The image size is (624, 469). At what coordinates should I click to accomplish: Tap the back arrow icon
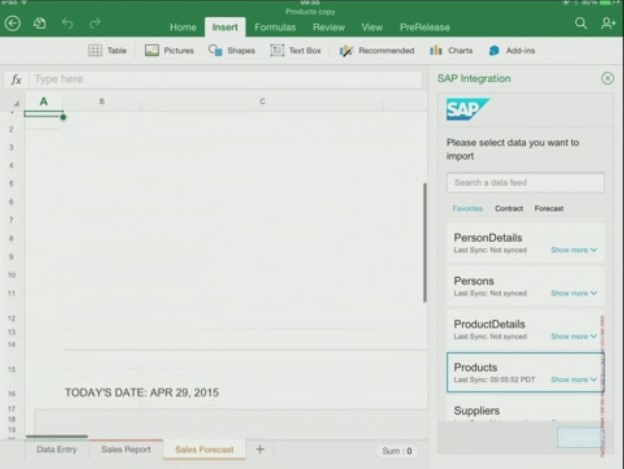12,23
